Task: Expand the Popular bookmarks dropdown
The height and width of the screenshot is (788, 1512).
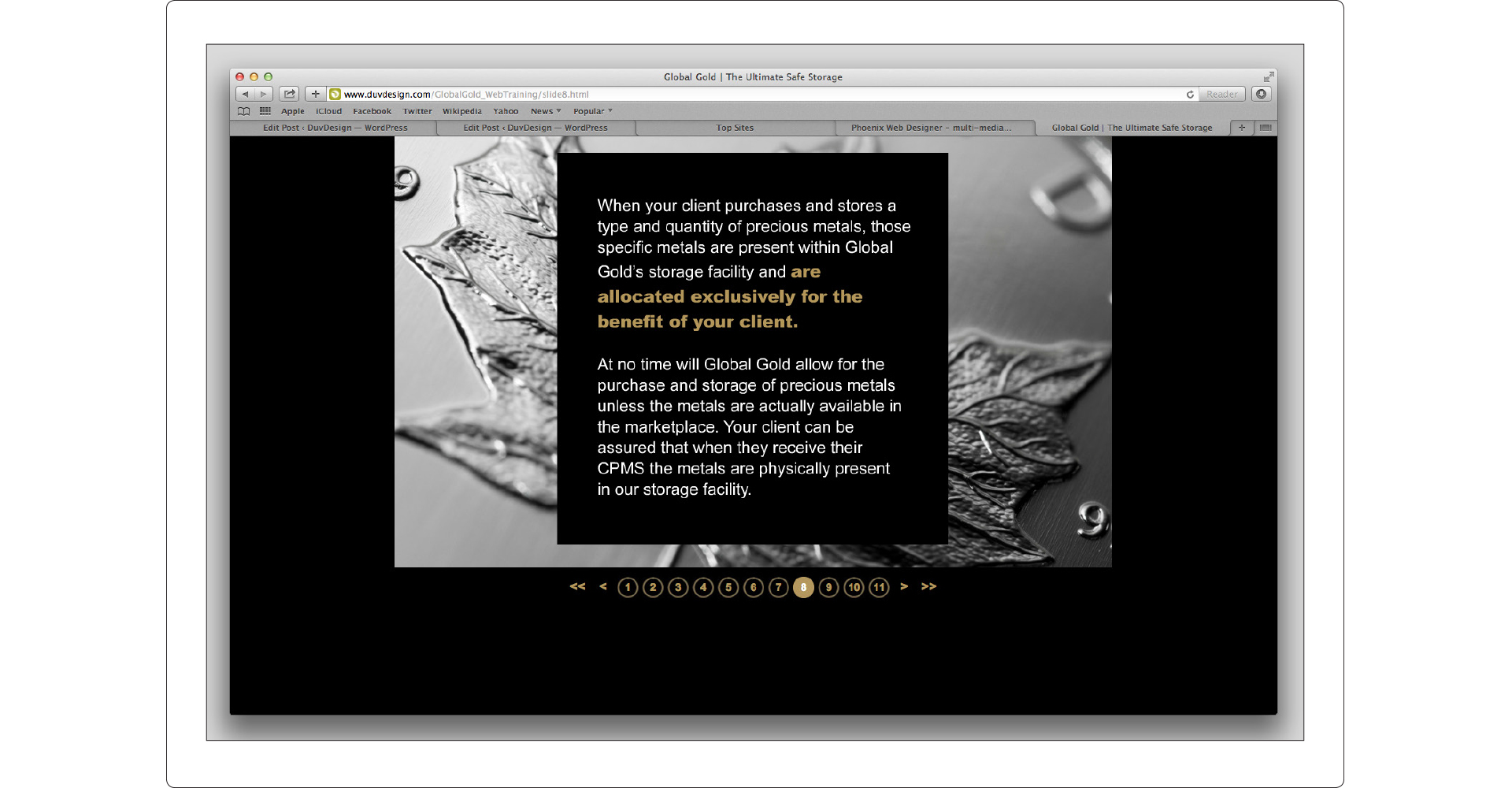Action: (593, 111)
